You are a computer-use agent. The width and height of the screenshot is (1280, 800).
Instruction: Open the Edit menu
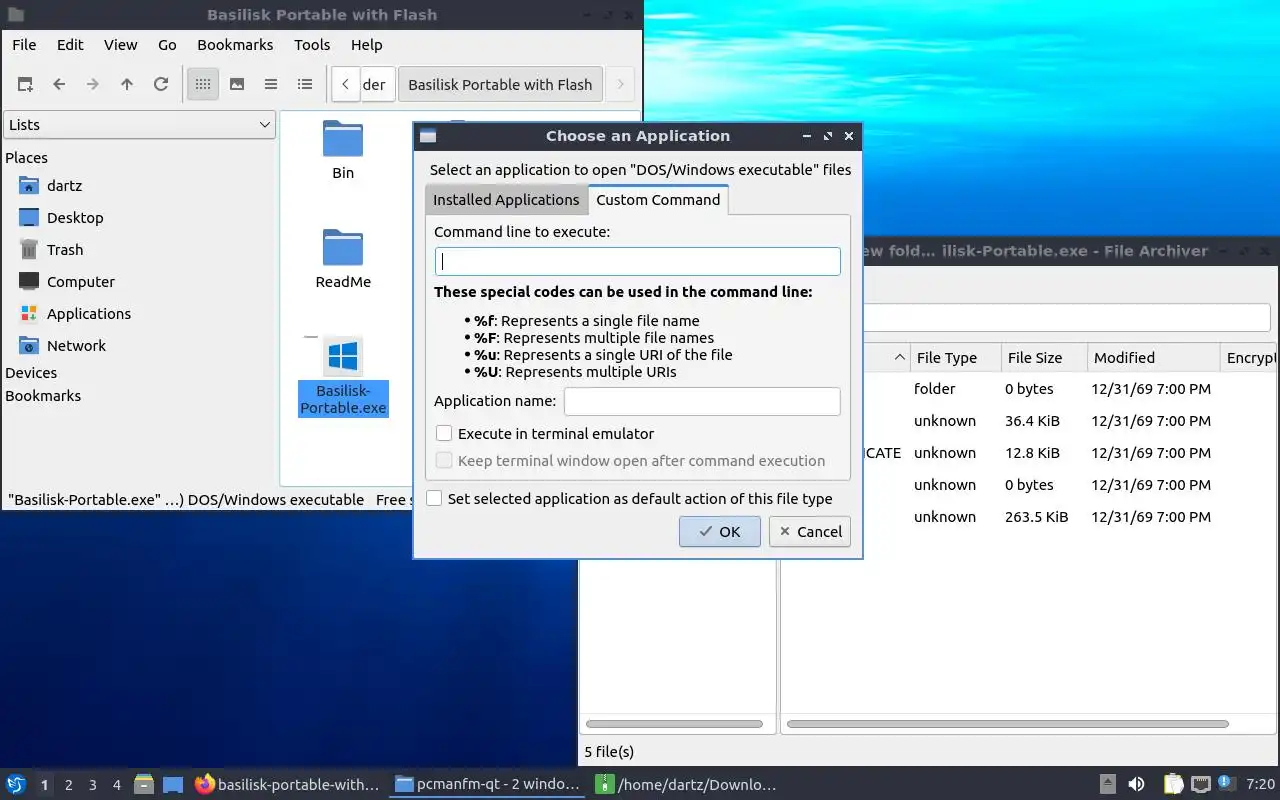70,45
